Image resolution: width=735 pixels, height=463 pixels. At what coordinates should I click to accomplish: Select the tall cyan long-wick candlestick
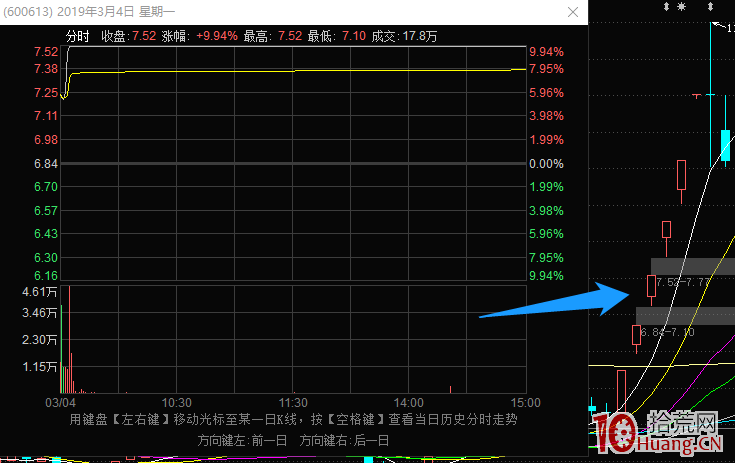point(711,95)
